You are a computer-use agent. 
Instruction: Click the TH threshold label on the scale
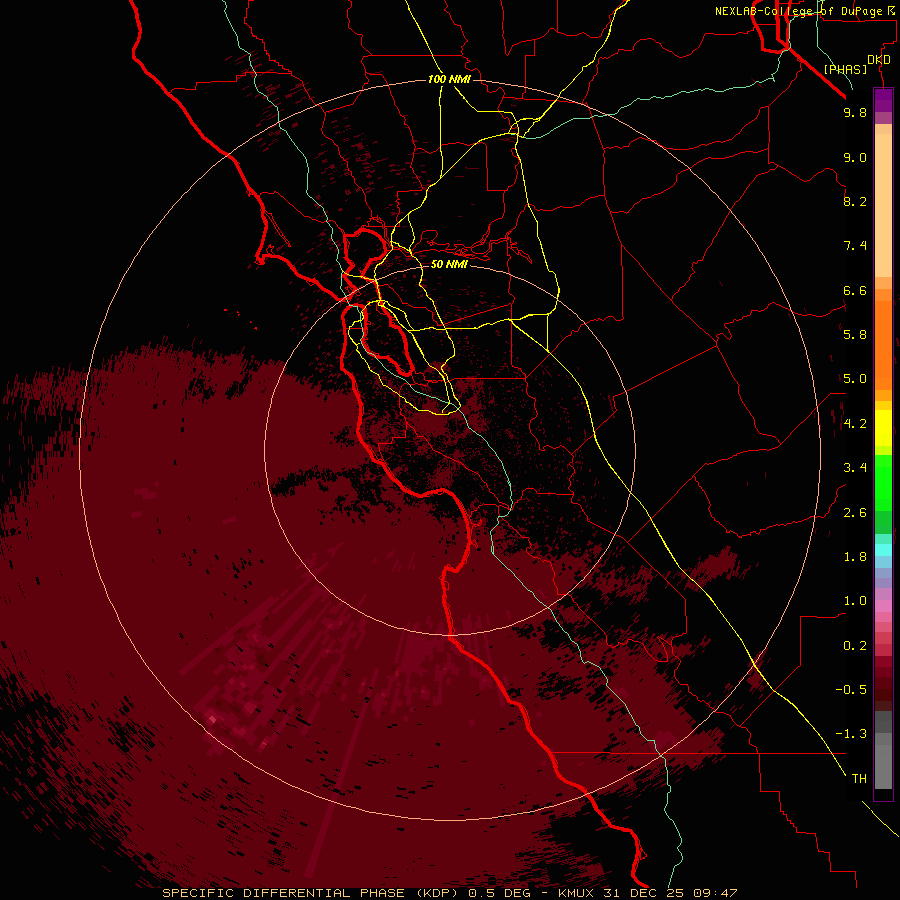[859, 779]
